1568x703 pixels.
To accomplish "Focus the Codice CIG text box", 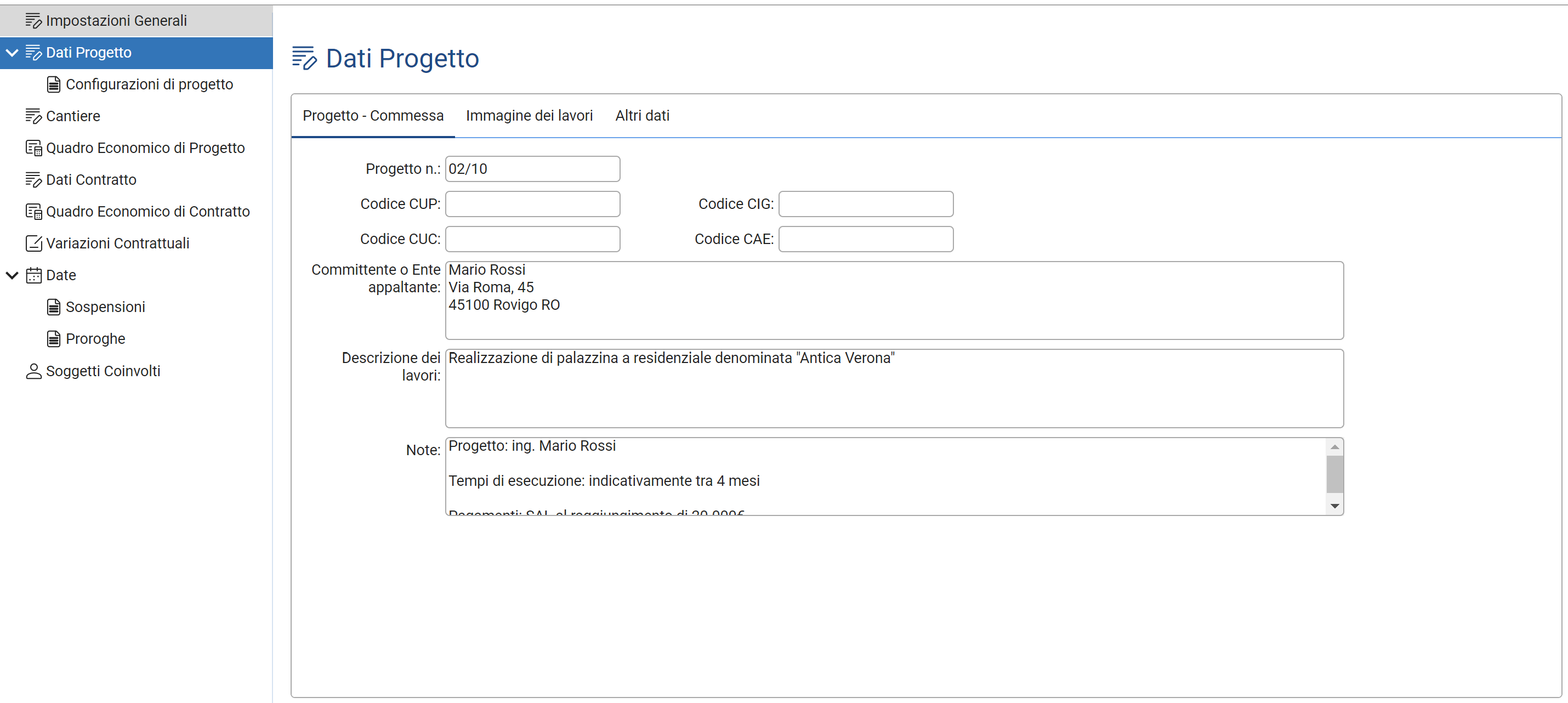I will point(865,204).
